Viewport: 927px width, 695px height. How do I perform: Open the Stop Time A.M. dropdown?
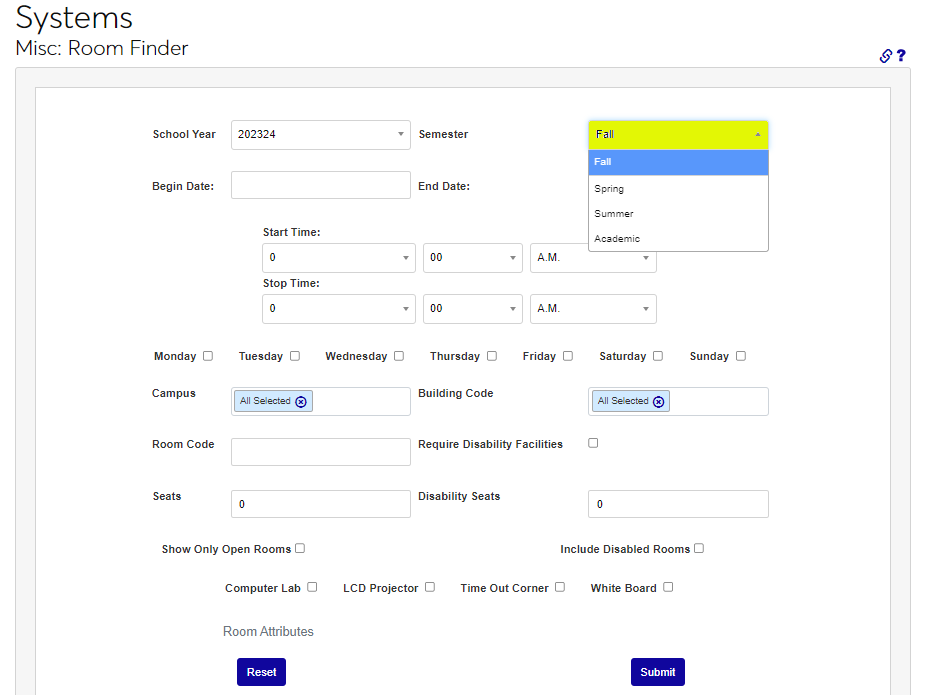pyautogui.click(x=592, y=309)
